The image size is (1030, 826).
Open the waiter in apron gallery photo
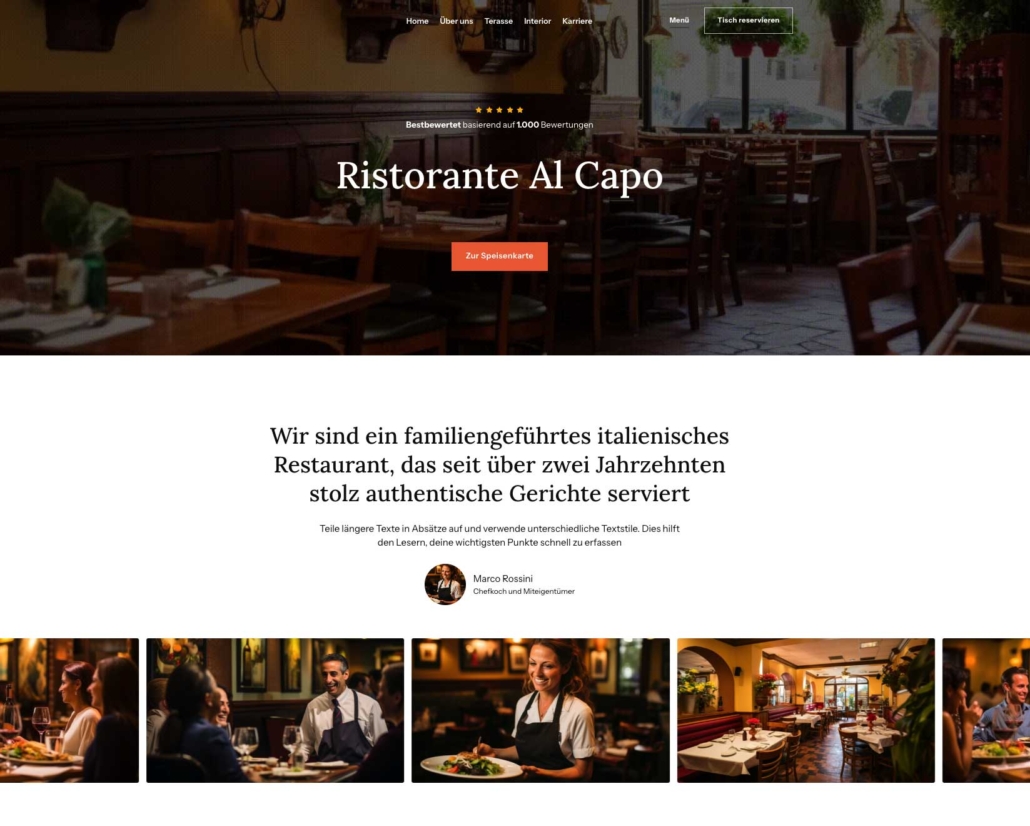click(275, 710)
